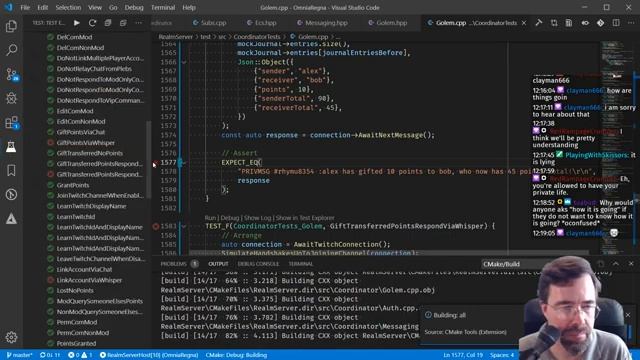640x360 pixels.
Task: Switch to the Subs.cpp editor tab
Action: [210, 23]
